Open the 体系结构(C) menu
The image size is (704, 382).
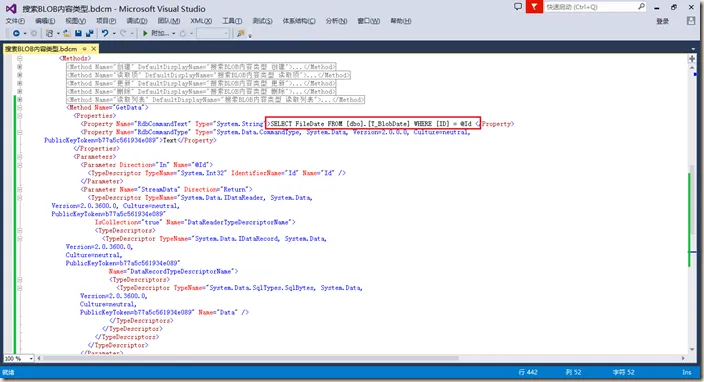[x=299, y=21]
